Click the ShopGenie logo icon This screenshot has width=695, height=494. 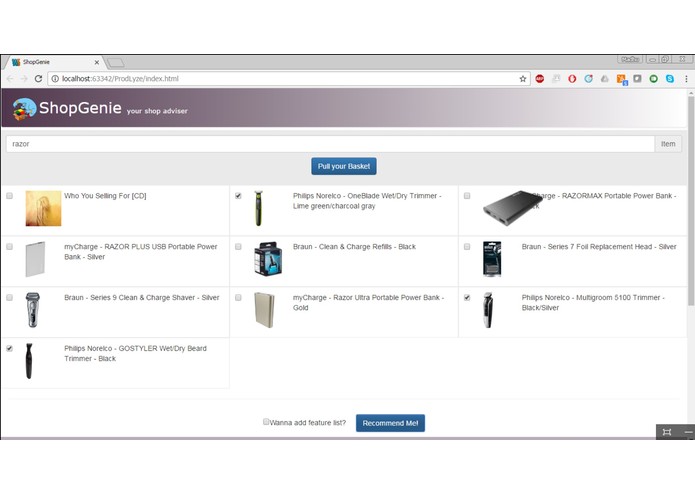coord(24,109)
